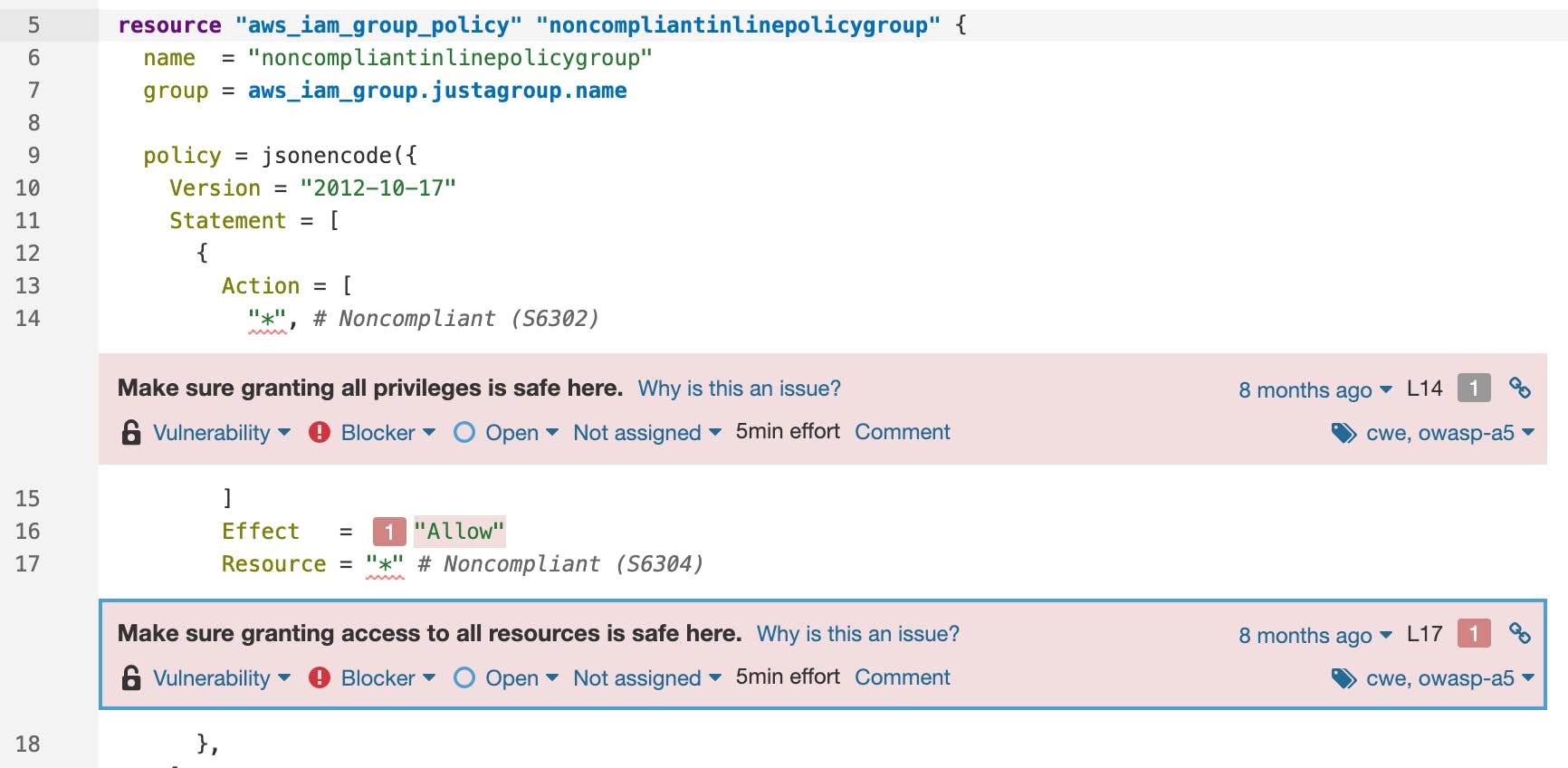Screen dimensions: 1568x768
Task: Expand Not assigned dropdown on all privileges issue
Action: pos(646,433)
